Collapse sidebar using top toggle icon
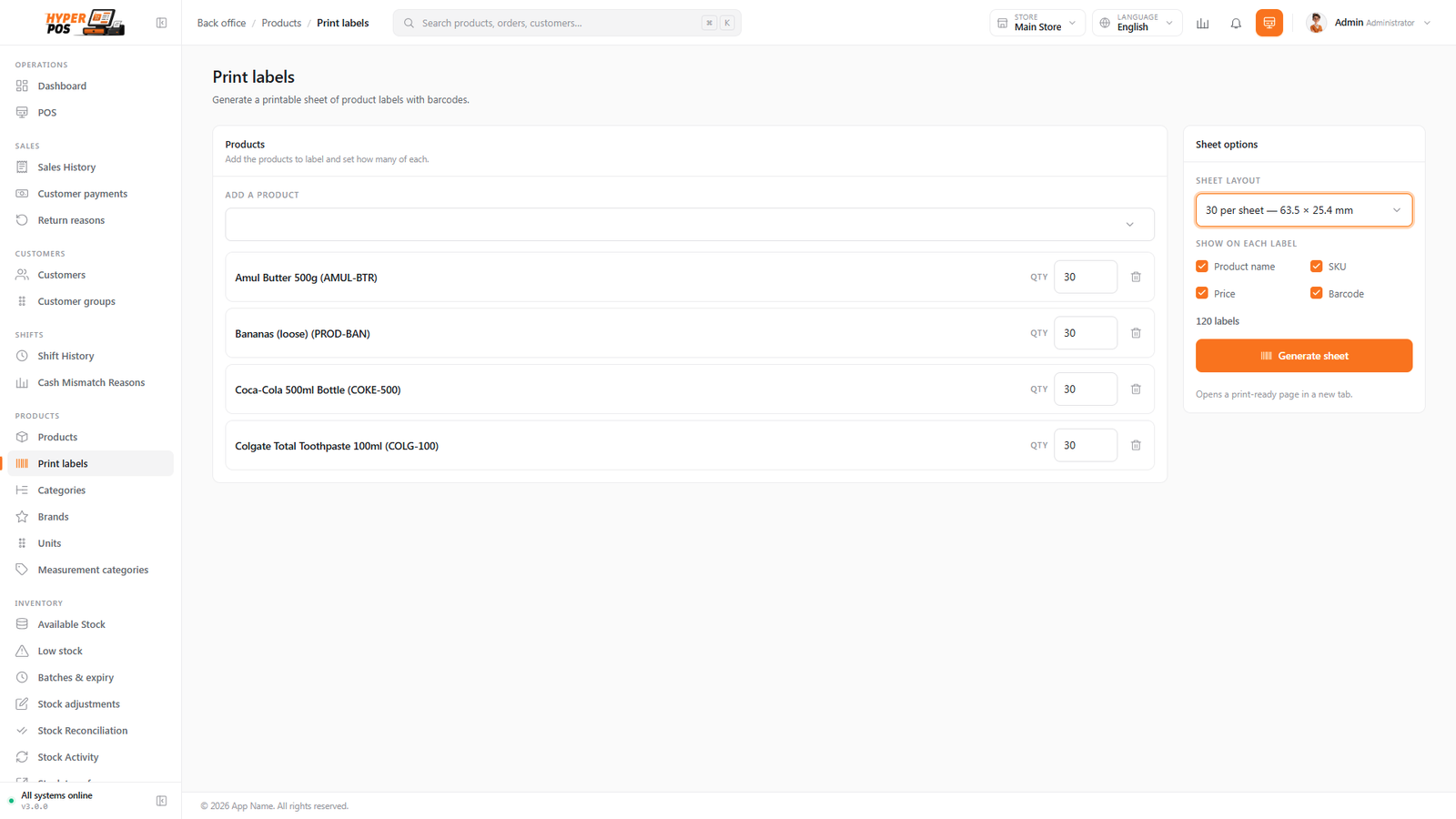The image size is (1456, 819). pos(161,23)
